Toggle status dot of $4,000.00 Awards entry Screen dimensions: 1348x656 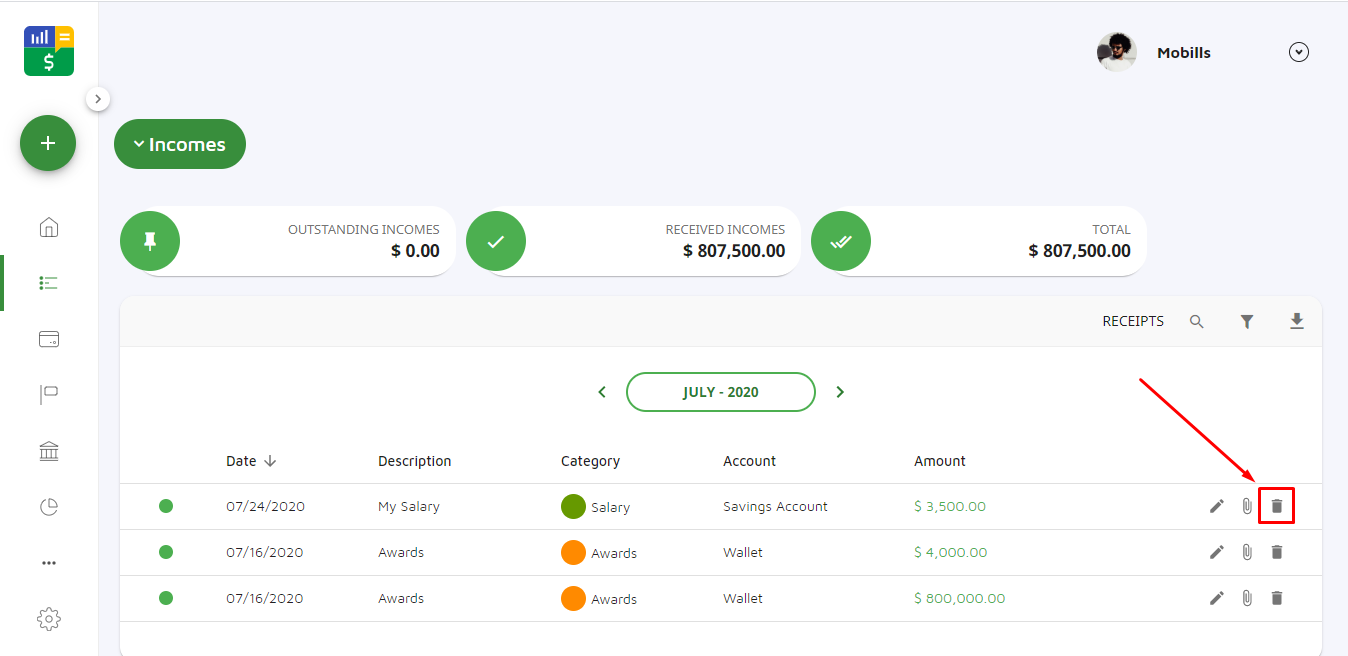[166, 552]
